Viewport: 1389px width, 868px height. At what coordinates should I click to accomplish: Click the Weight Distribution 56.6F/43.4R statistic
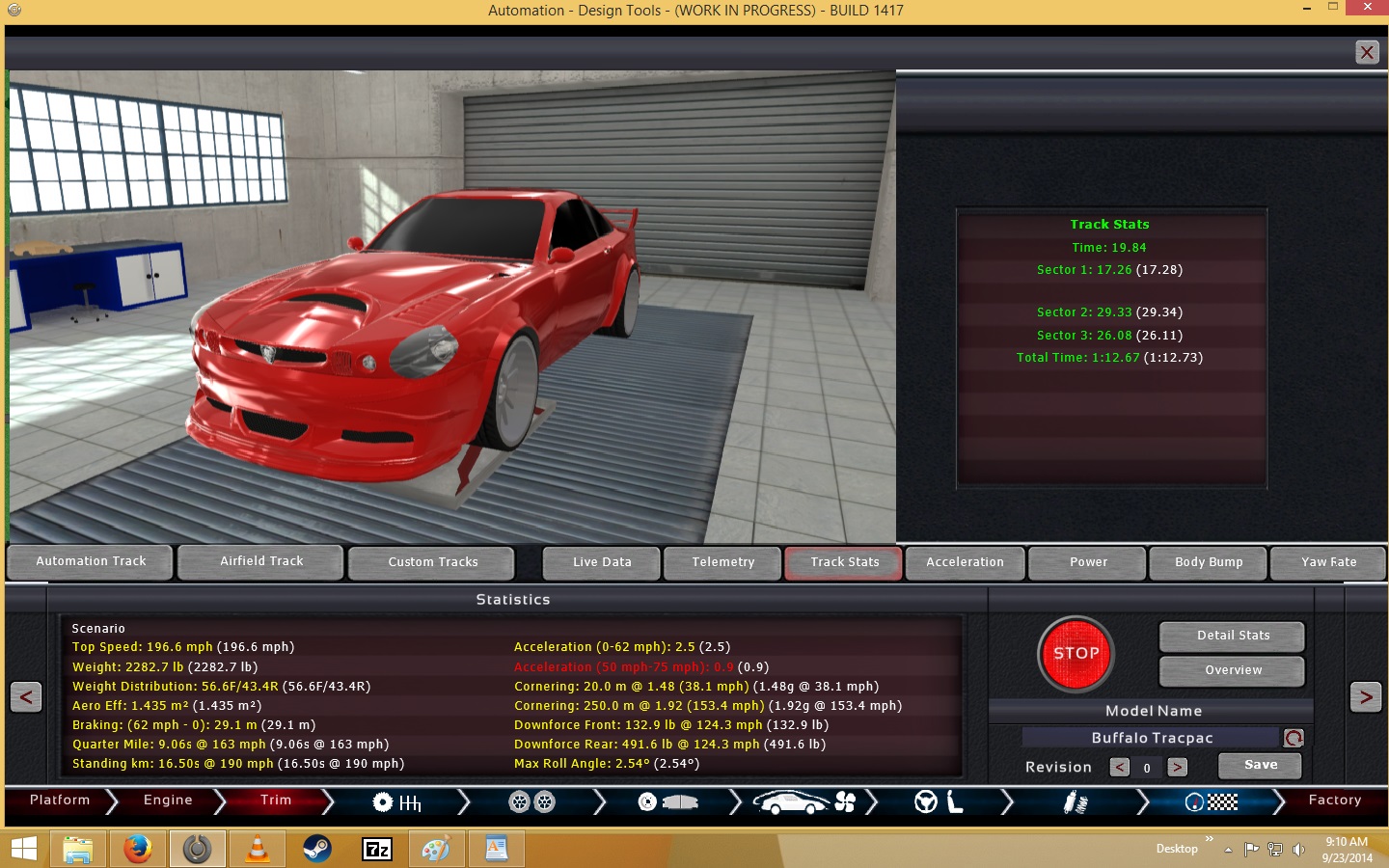pyautogui.click(x=221, y=687)
